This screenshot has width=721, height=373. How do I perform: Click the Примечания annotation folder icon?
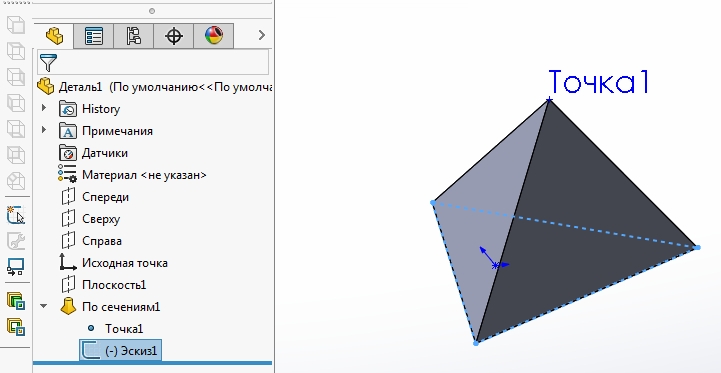[x=68, y=131]
